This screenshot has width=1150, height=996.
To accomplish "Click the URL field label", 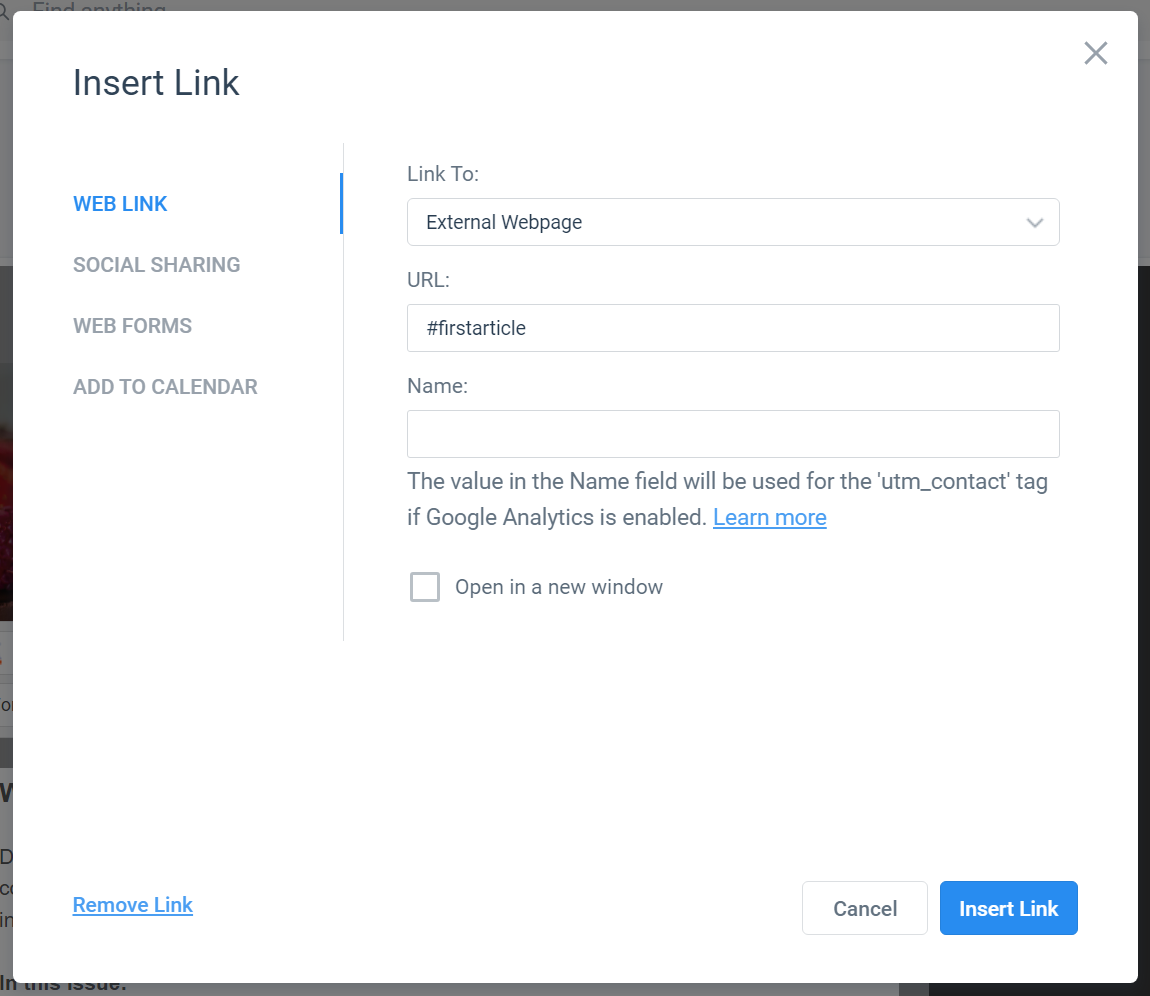I will tap(428, 280).
